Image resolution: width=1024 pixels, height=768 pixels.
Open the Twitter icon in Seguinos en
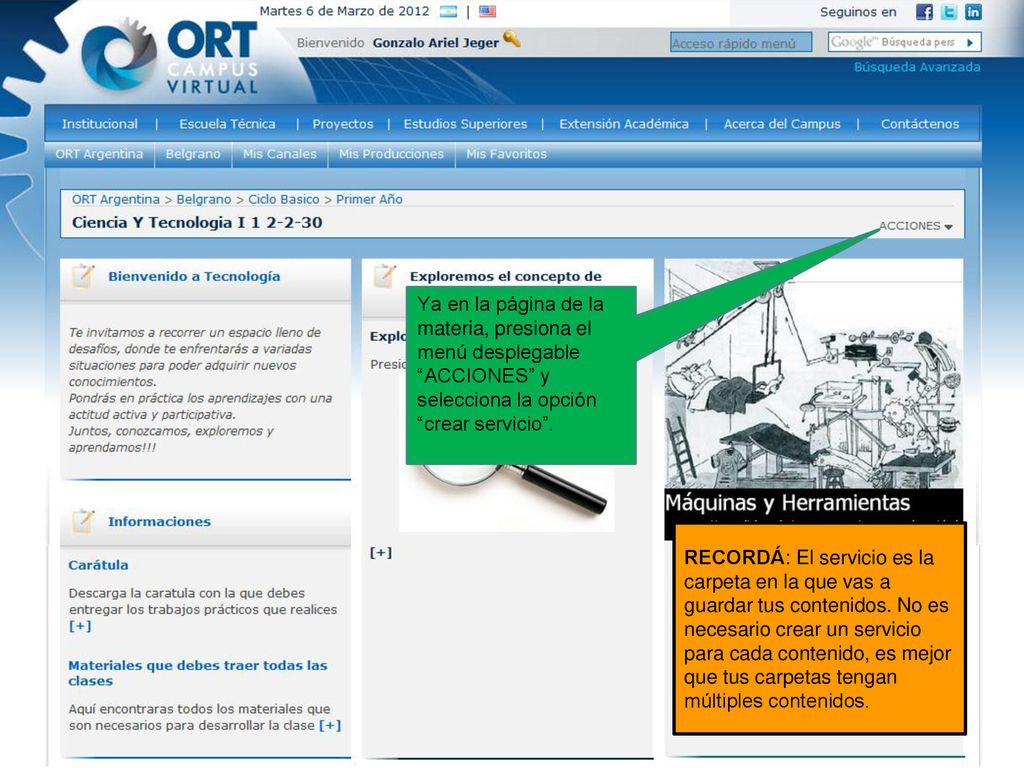tap(949, 12)
